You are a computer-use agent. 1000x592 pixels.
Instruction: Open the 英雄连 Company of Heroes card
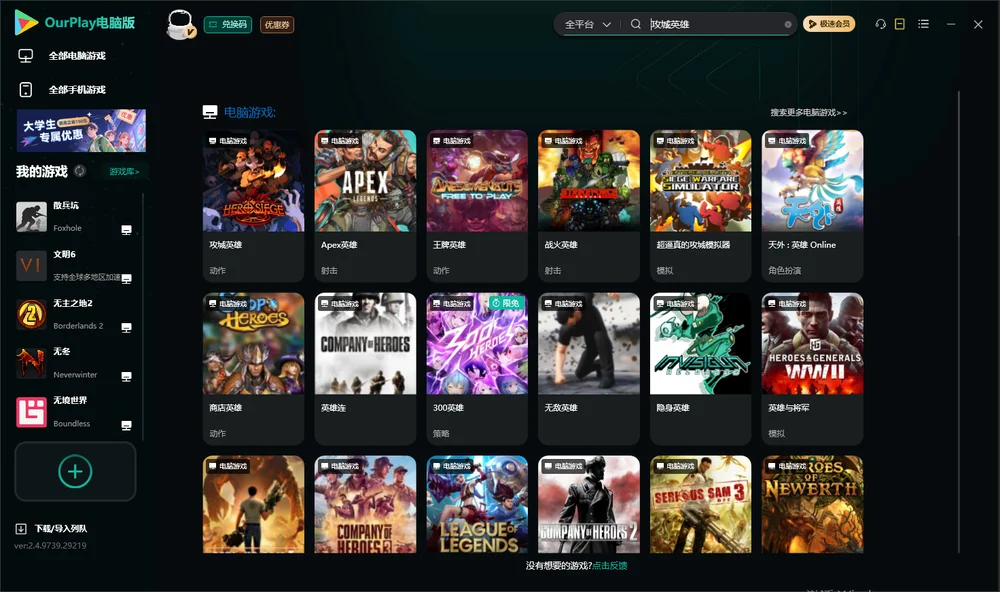[365, 368]
